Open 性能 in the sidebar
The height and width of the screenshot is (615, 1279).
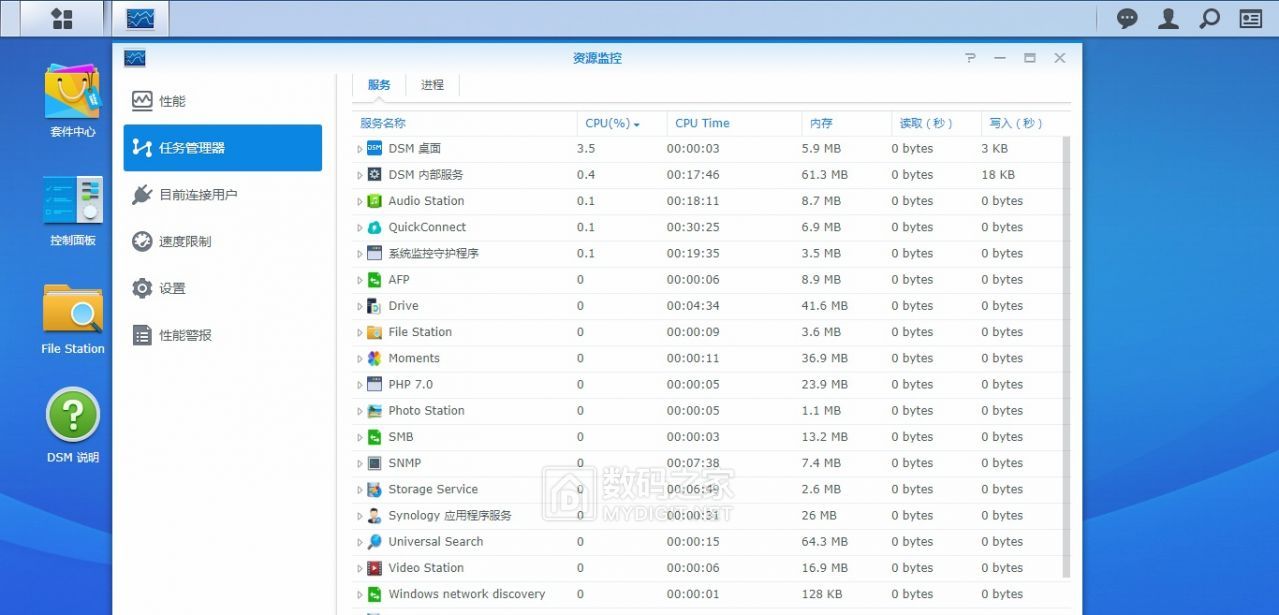(223, 101)
